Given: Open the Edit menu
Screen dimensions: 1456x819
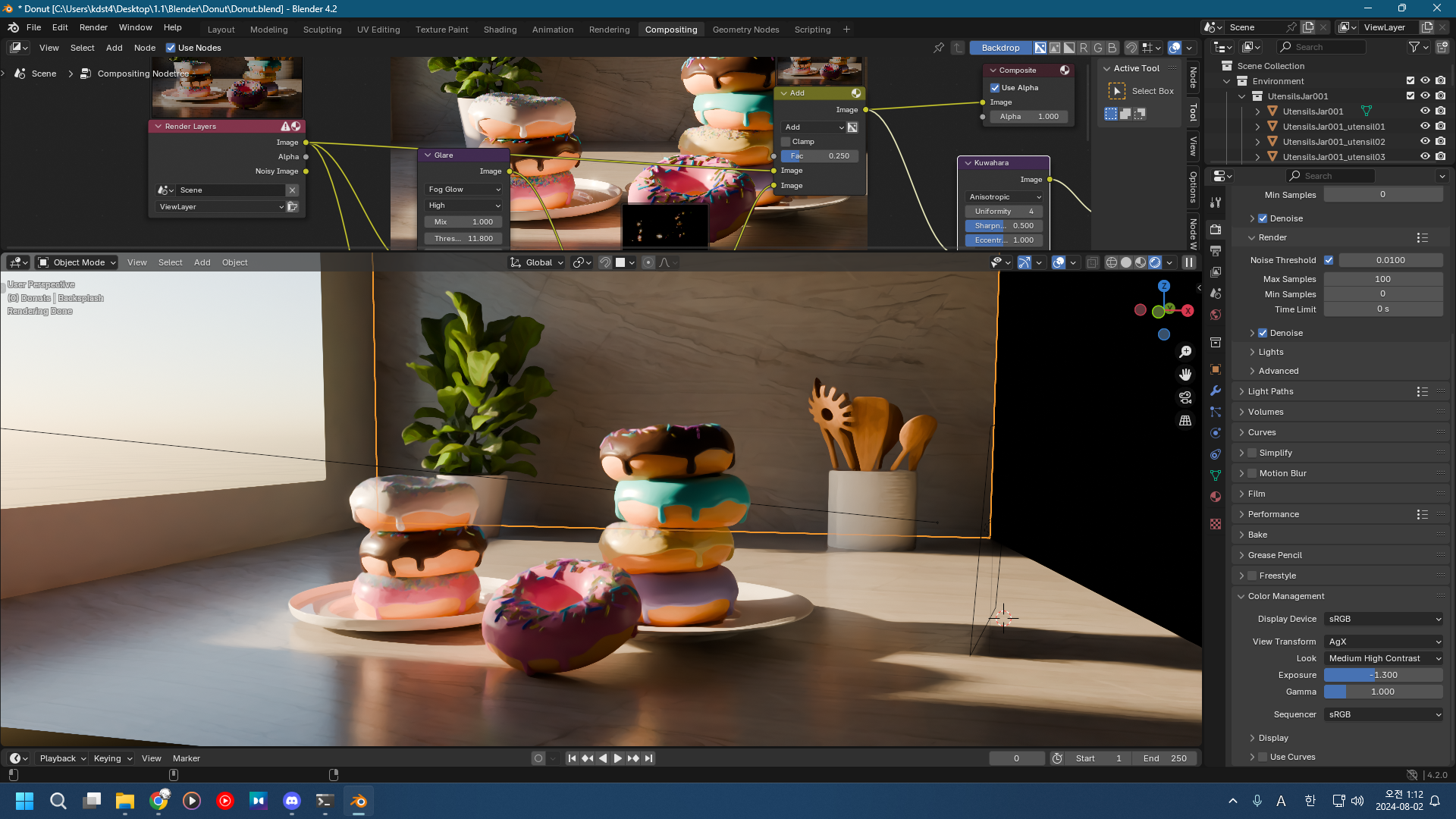Looking at the screenshot, I should point(60,27).
